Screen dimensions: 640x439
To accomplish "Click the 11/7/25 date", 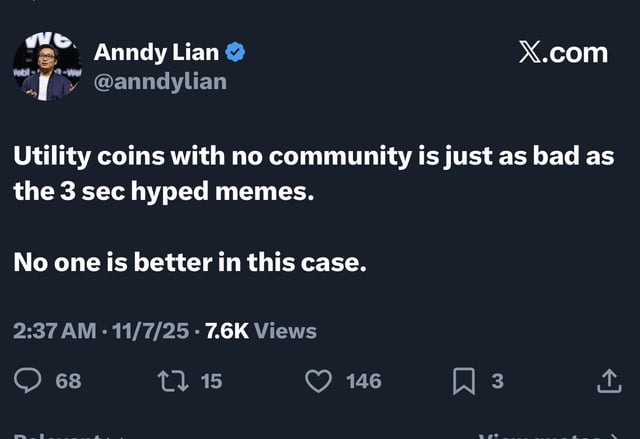I will pos(150,331).
